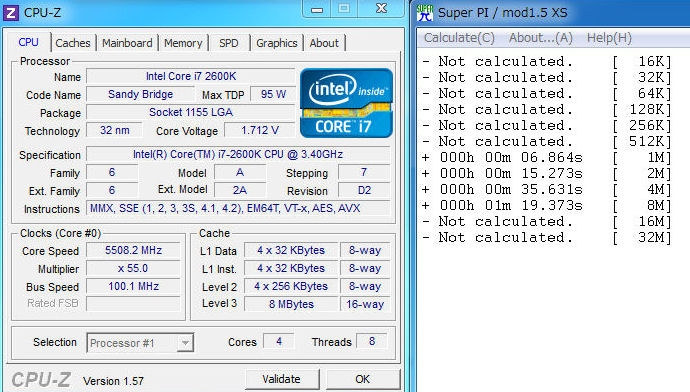Click the Revision value D2
Viewport: 690px width, 392px height.
coord(363,190)
